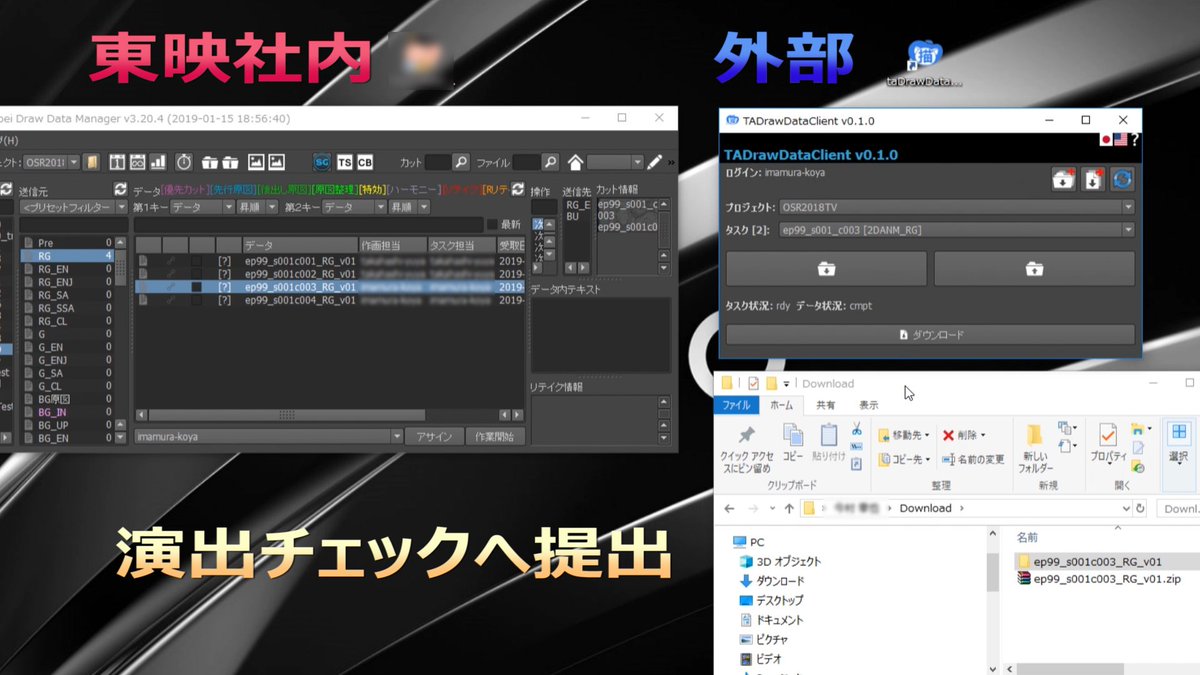
Task: Click the file download icon in TADrawDataClient header
Action: point(1092,179)
